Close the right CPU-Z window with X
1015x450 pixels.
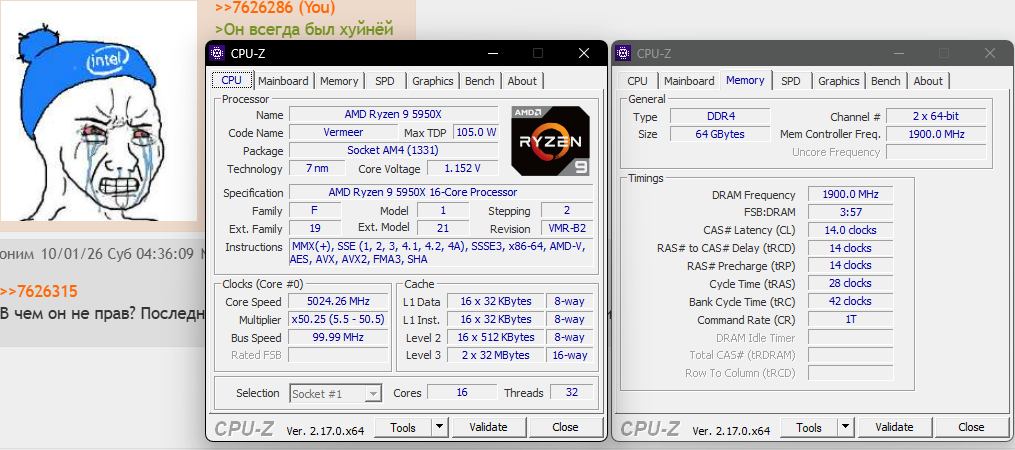coord(990,53)
